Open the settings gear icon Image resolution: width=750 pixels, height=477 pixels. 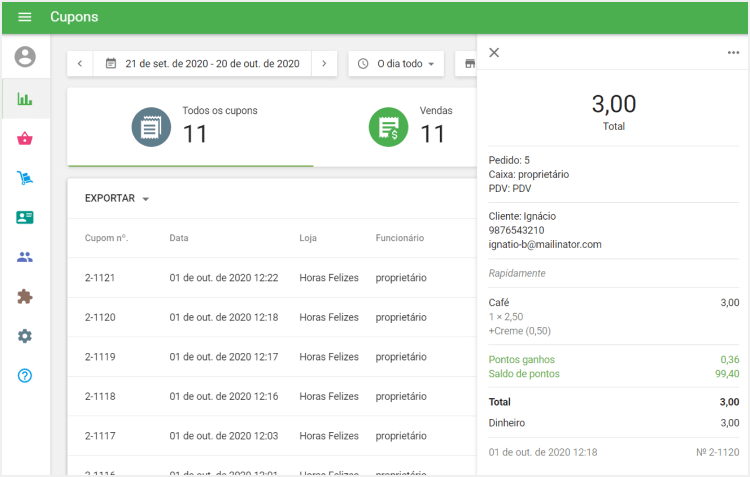pyautogui.click(x=25, y=336)
